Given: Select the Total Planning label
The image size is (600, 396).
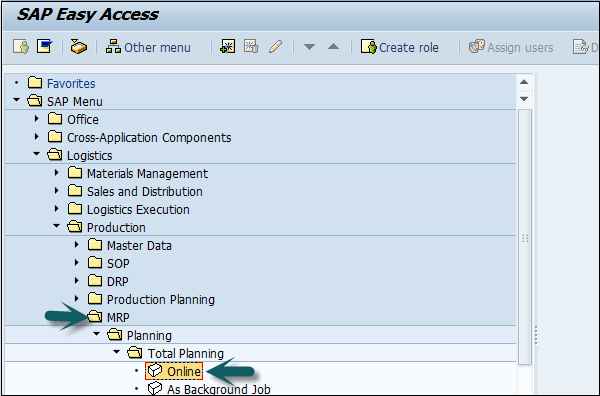Looking at the screenshot, I should (x=186, y=354).
